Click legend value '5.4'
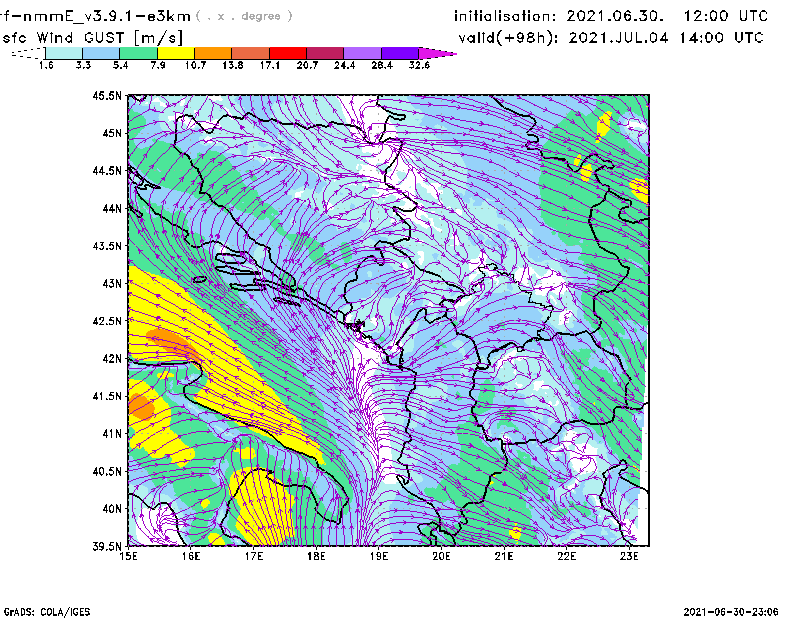Screen dimensions: 800x618 120,65
